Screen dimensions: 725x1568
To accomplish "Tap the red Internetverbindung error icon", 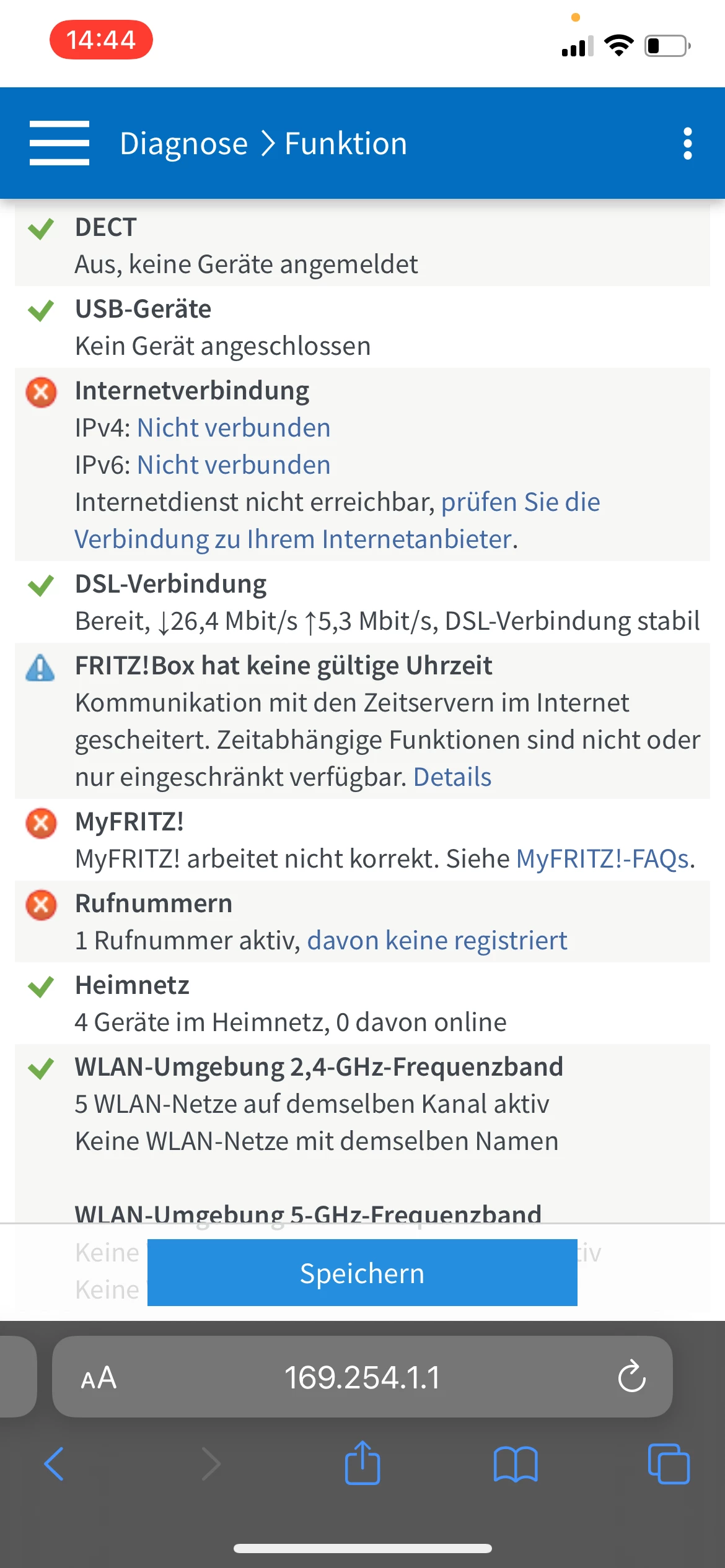I will [41, 392].
